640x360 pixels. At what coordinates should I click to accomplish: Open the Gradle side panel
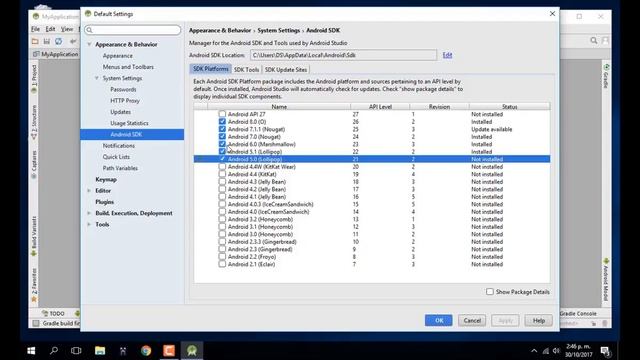point(606,76)
